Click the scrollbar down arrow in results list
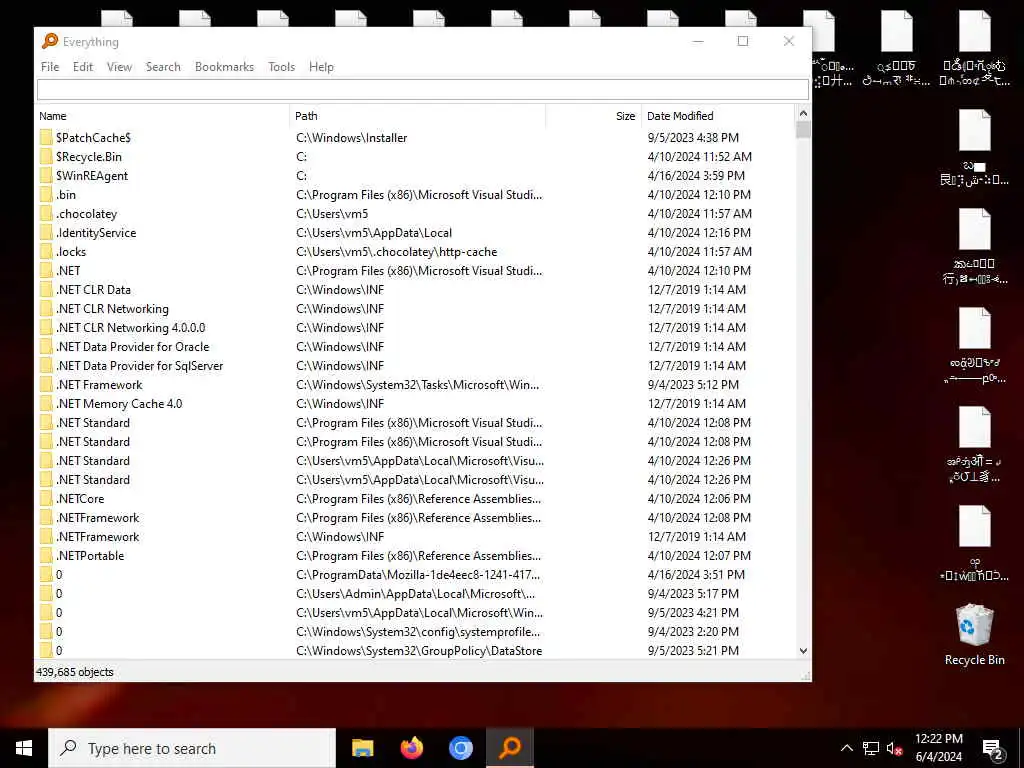The image size is (1024, 768). 803,651
